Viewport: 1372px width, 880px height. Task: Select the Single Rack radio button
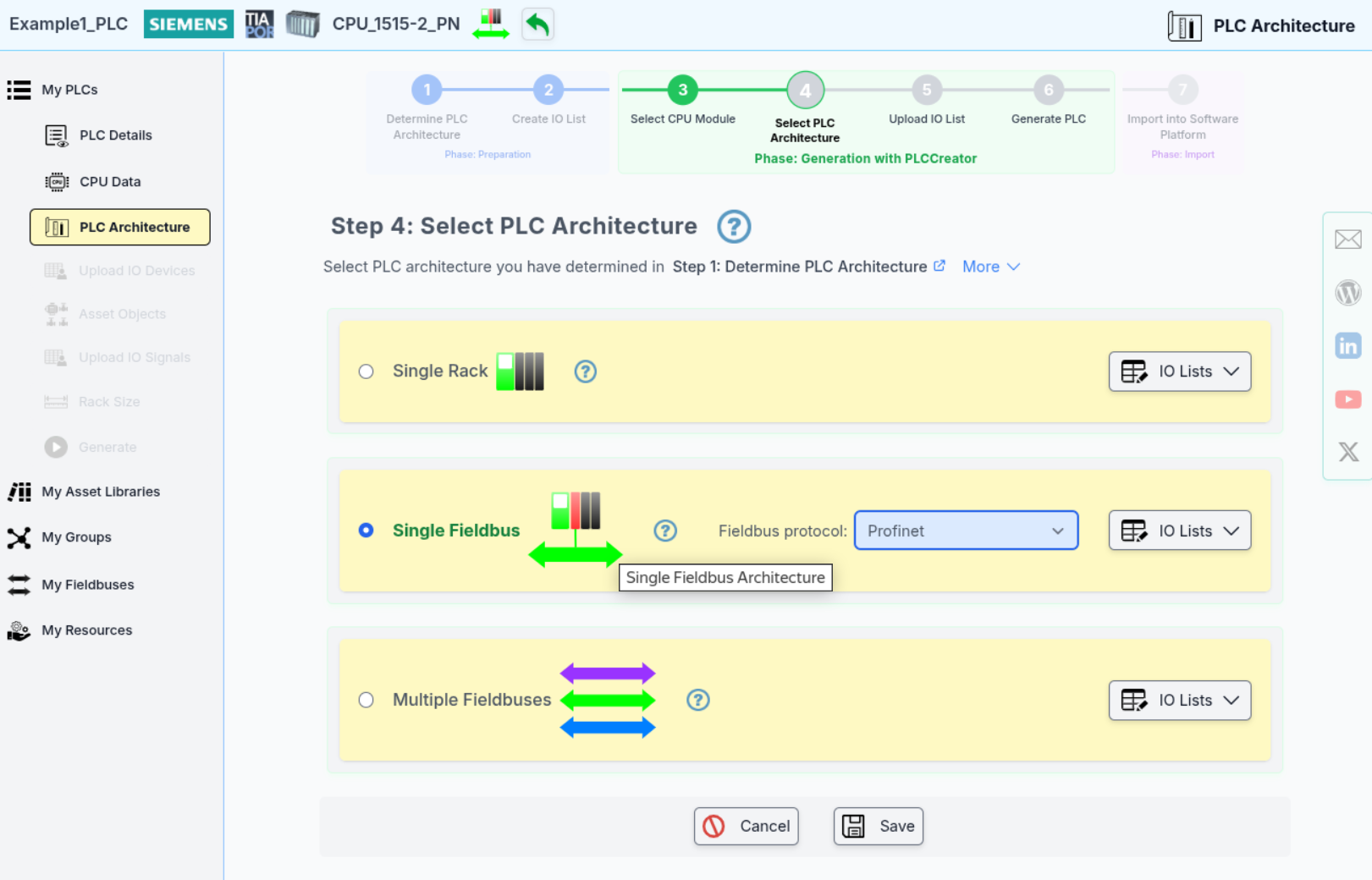coord(366,371)
